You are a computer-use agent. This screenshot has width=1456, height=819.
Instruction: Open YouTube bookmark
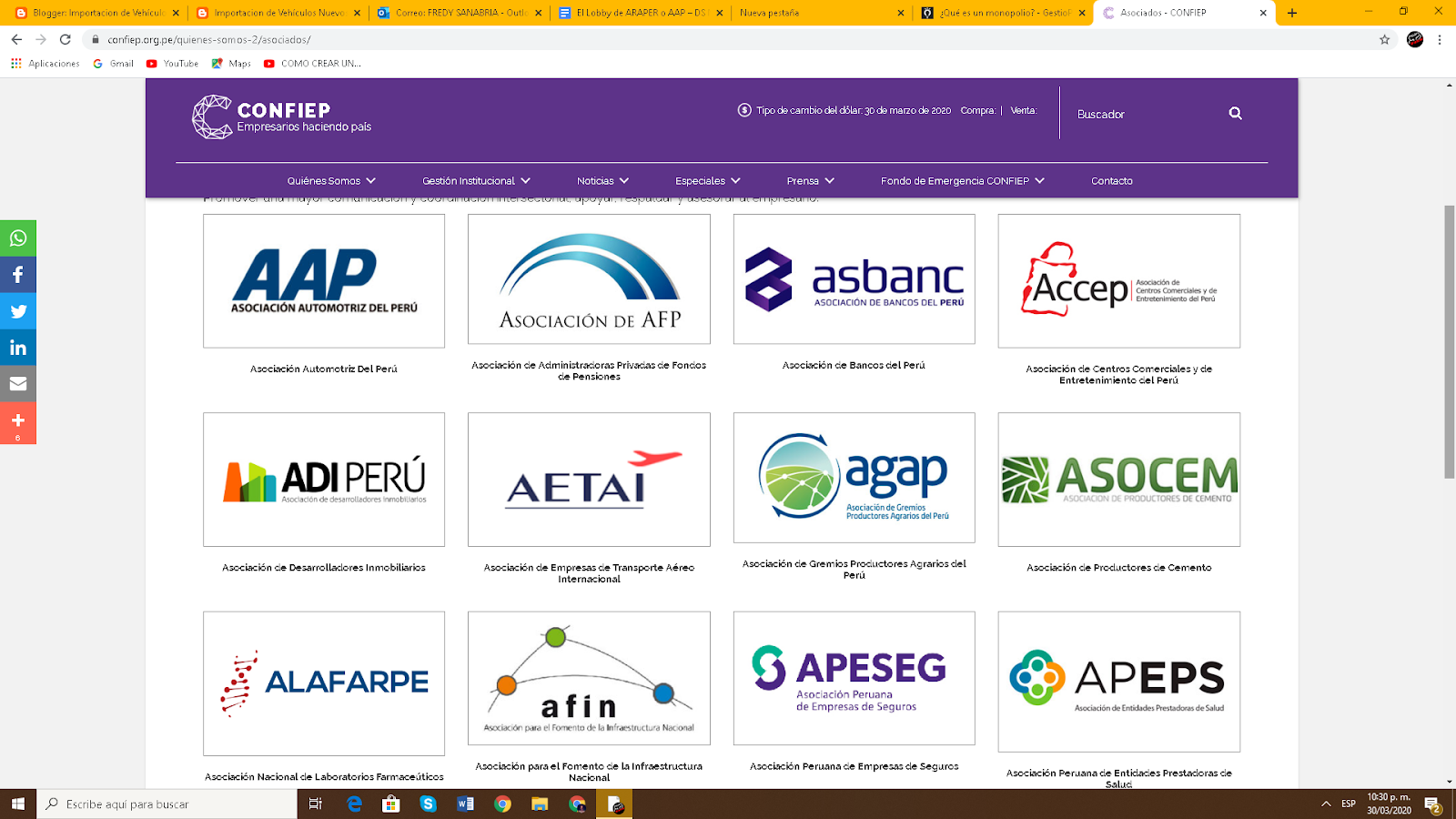[x=173, y=64]
